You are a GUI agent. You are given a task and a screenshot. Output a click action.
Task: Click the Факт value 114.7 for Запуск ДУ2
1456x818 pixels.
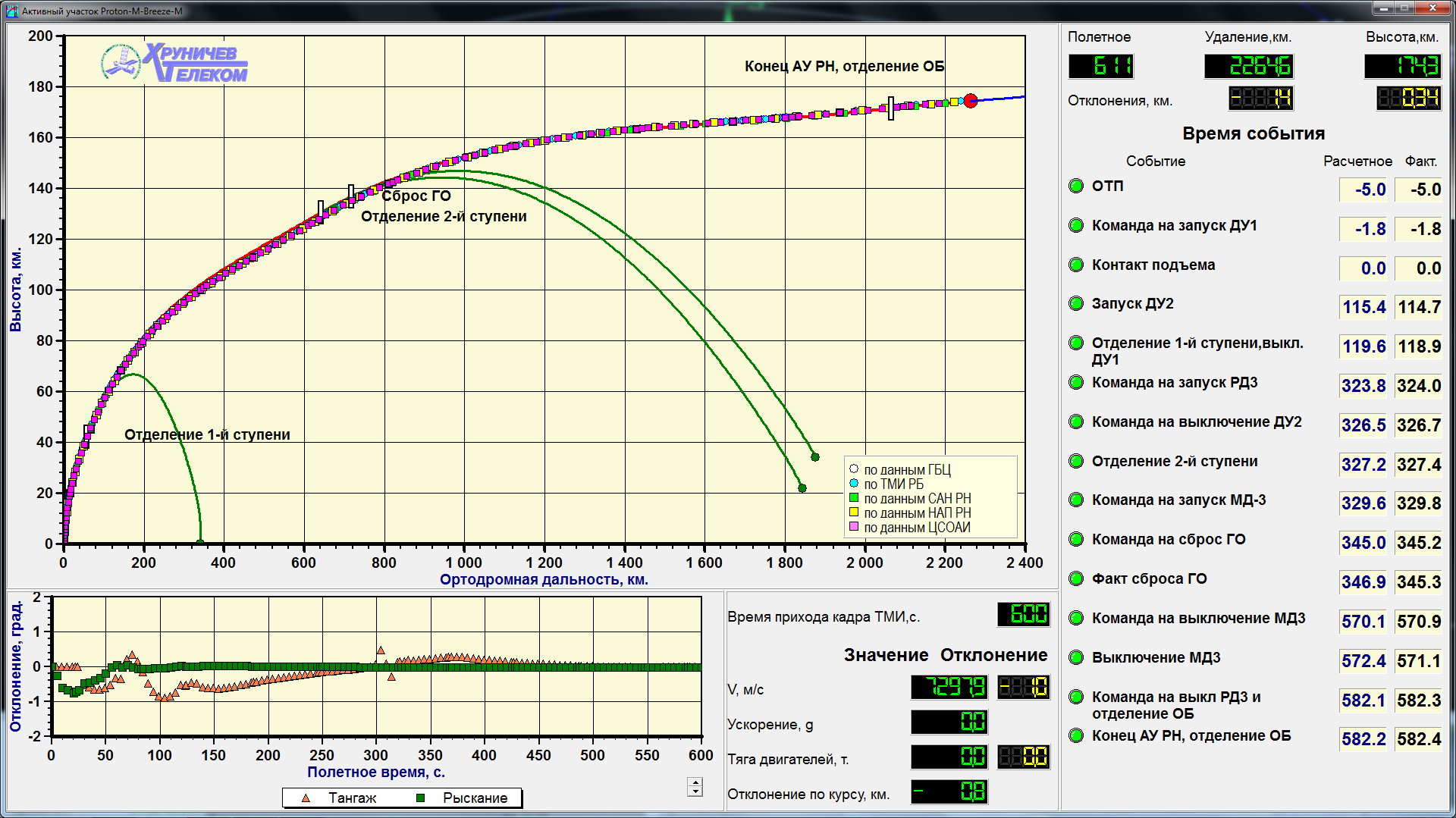coord(1418,307)
